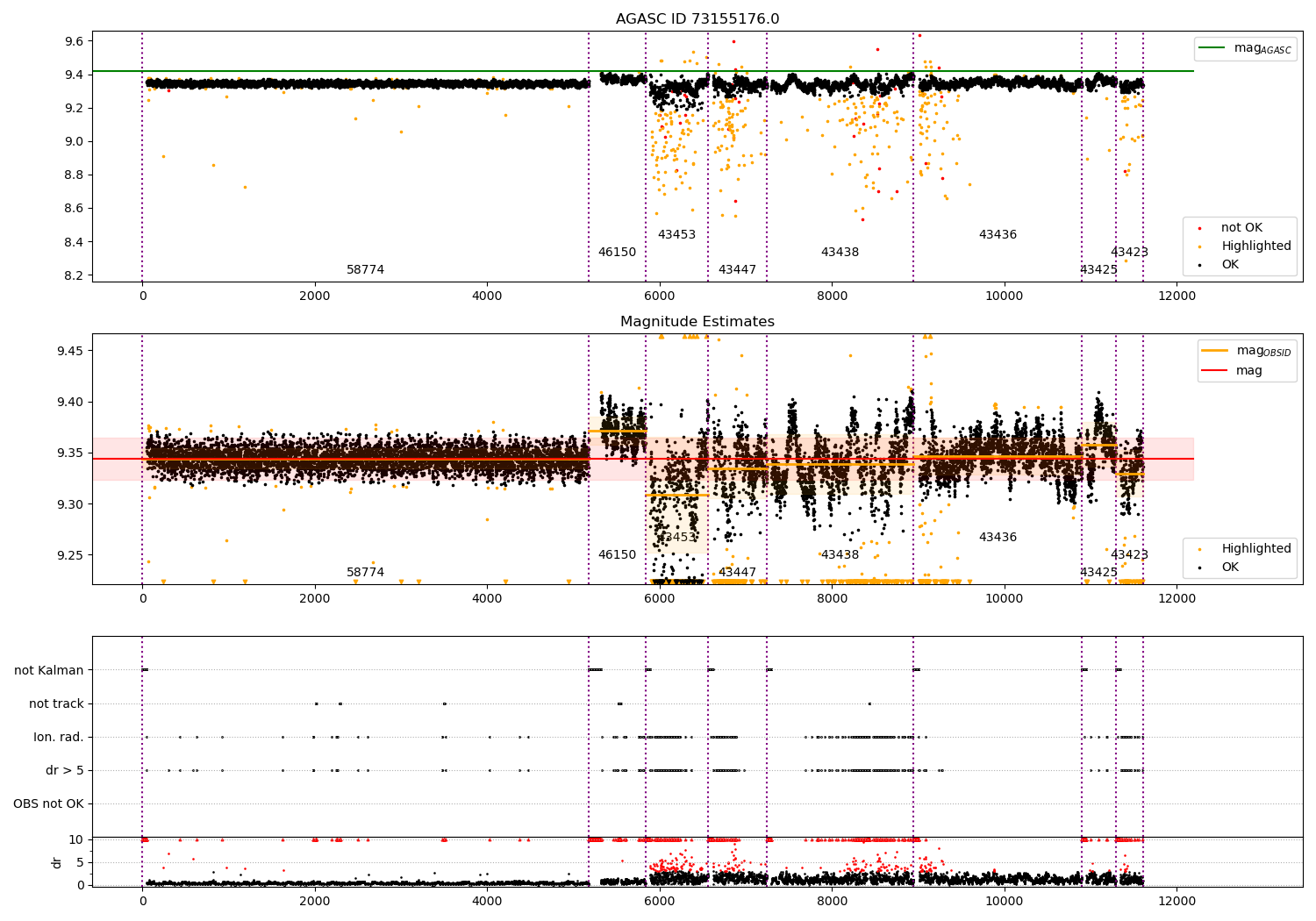The height and width of the screenshot is (921, 1316).
Task: Click OBSID label 43436 in Magnitude Estimates plot
Action: [998, 538]
